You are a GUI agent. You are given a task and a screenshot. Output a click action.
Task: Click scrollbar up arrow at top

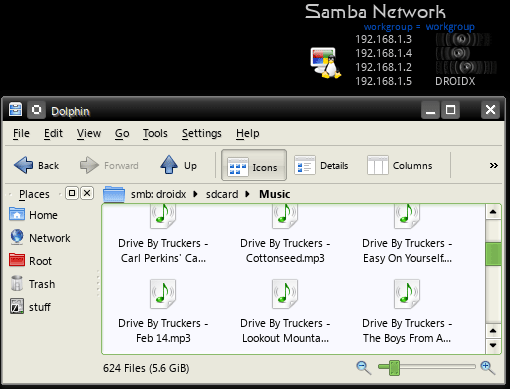[493, 212]
